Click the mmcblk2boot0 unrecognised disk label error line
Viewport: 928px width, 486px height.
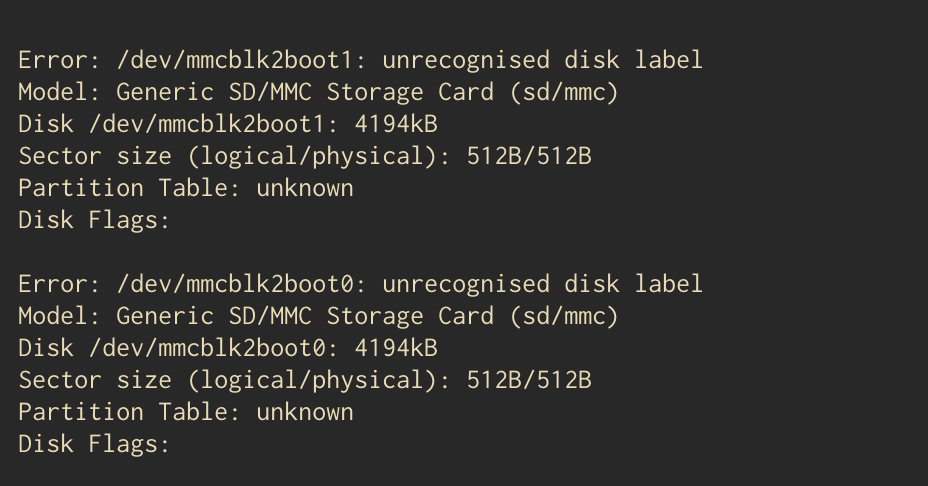tap(360, 284)
